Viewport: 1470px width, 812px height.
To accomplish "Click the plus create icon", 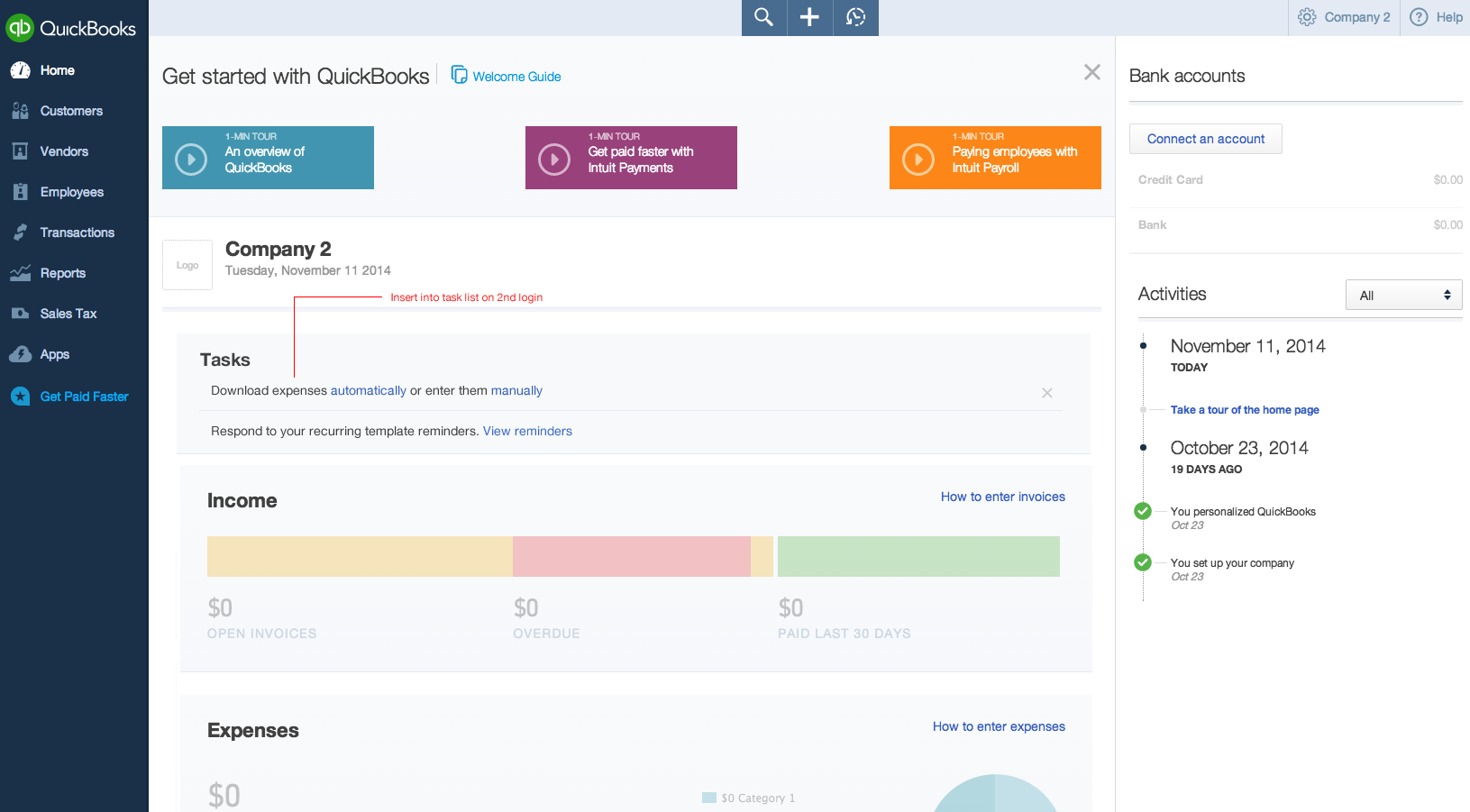I will (x=809, y=17).
